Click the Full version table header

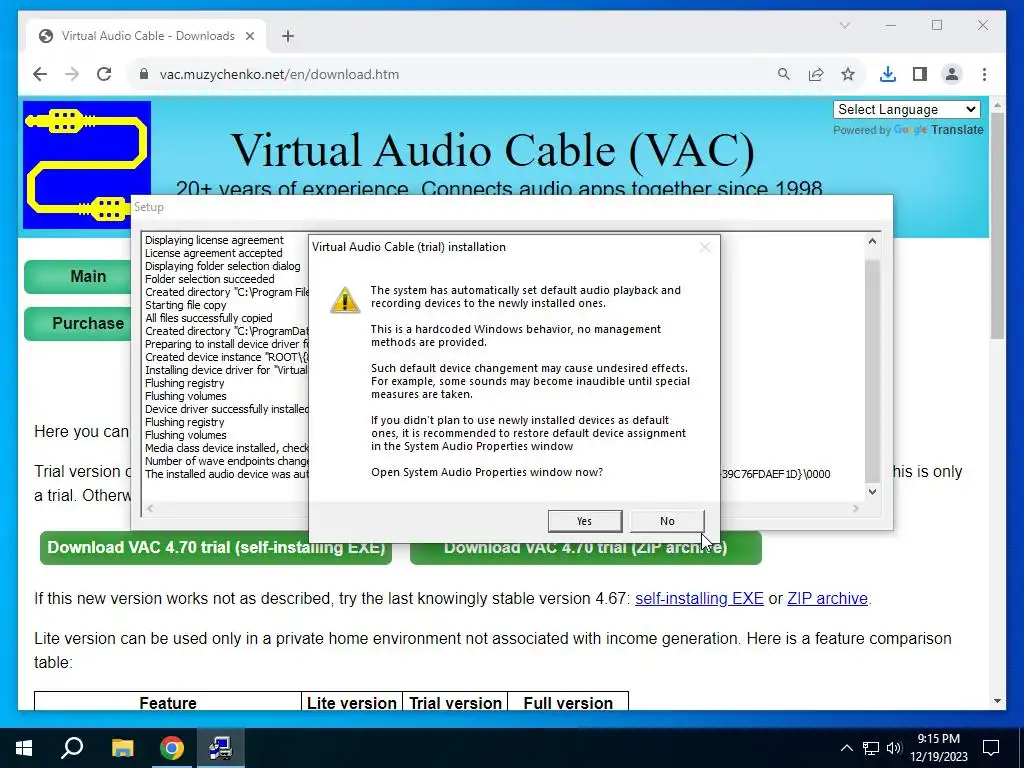tap(568, 703)
